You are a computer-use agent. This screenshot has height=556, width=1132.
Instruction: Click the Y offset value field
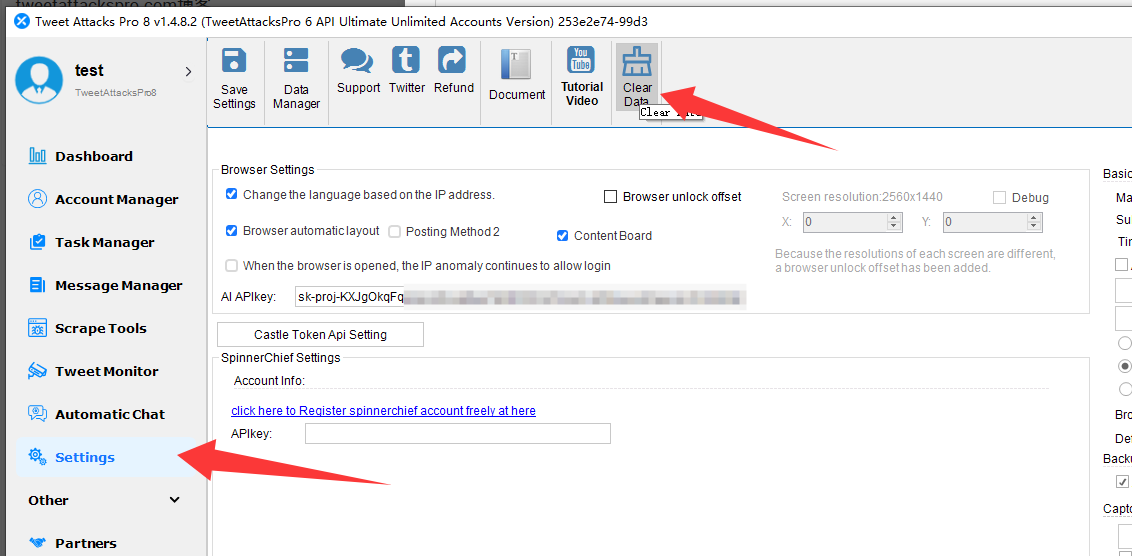[985, 222]
